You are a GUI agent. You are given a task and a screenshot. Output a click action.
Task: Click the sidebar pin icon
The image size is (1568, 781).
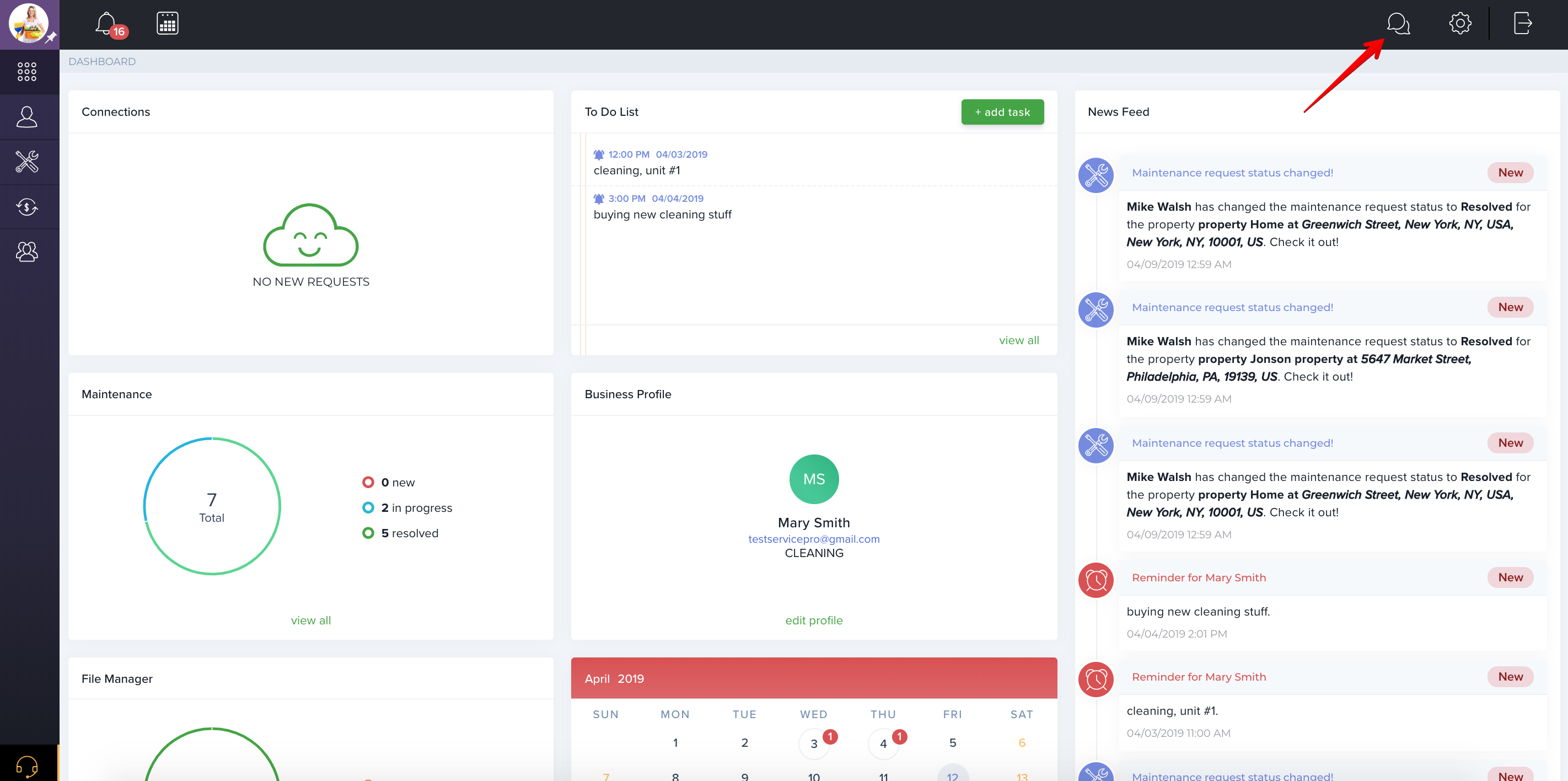click(x=52, y=38)
